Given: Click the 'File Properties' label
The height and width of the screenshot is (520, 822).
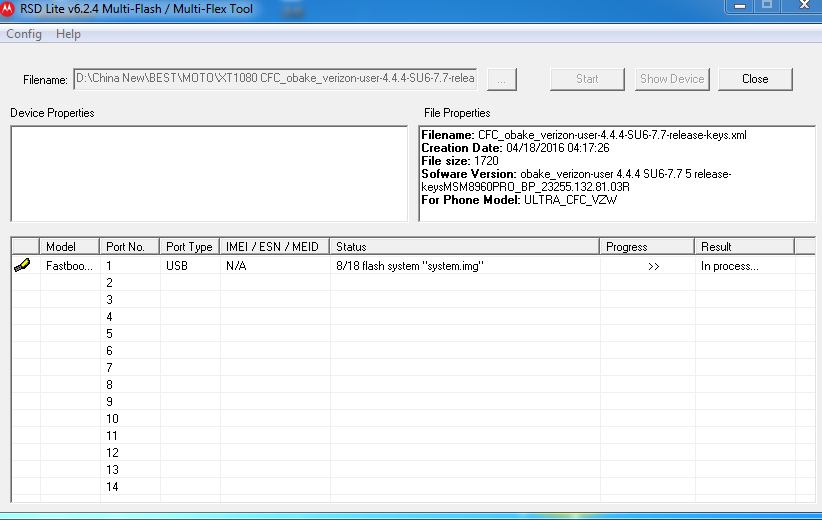Looking at the screenshot, I should point(457,113).
